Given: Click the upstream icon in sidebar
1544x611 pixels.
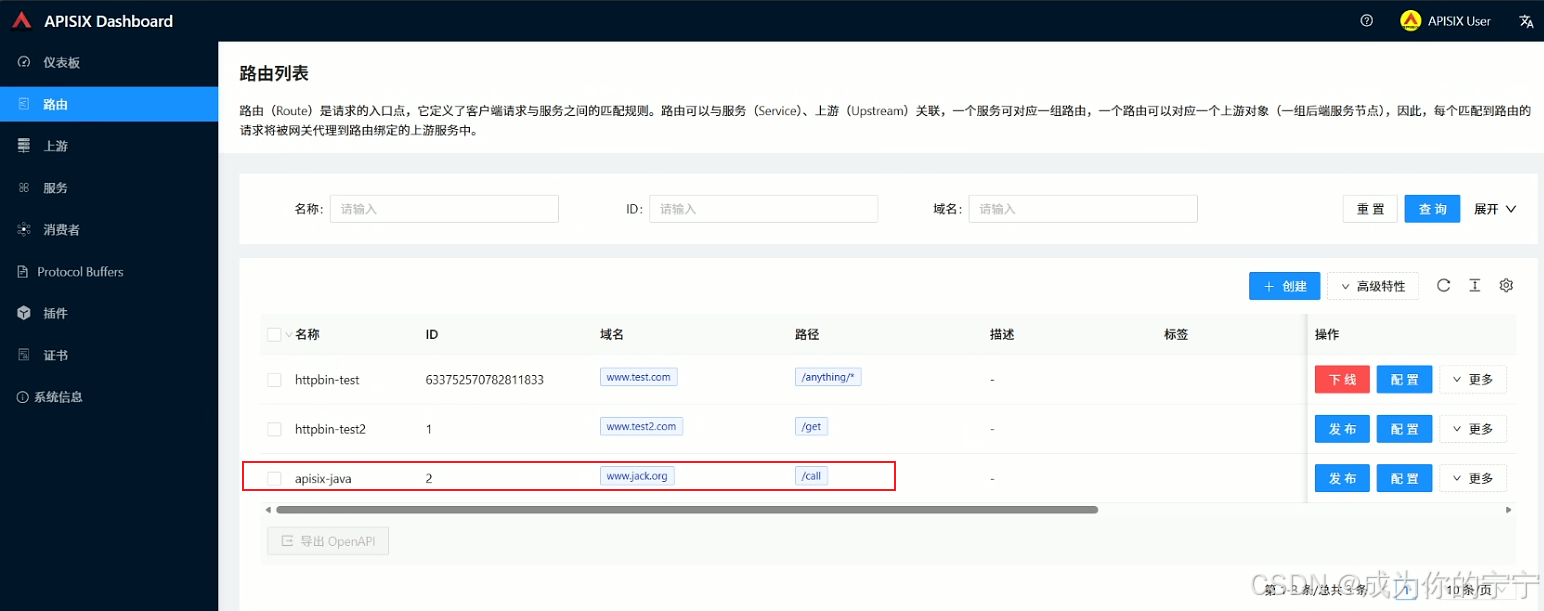Looking at the screenshot, I should (x=24, y=146).
